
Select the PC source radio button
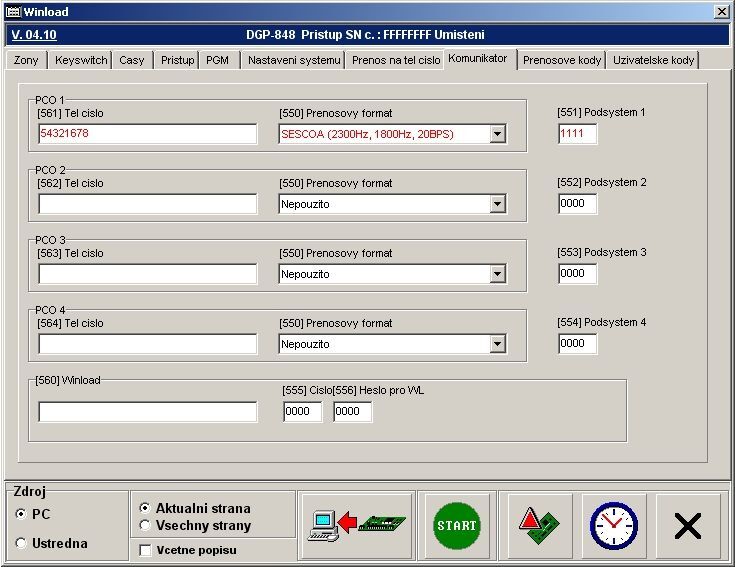(x=22, y=513)
